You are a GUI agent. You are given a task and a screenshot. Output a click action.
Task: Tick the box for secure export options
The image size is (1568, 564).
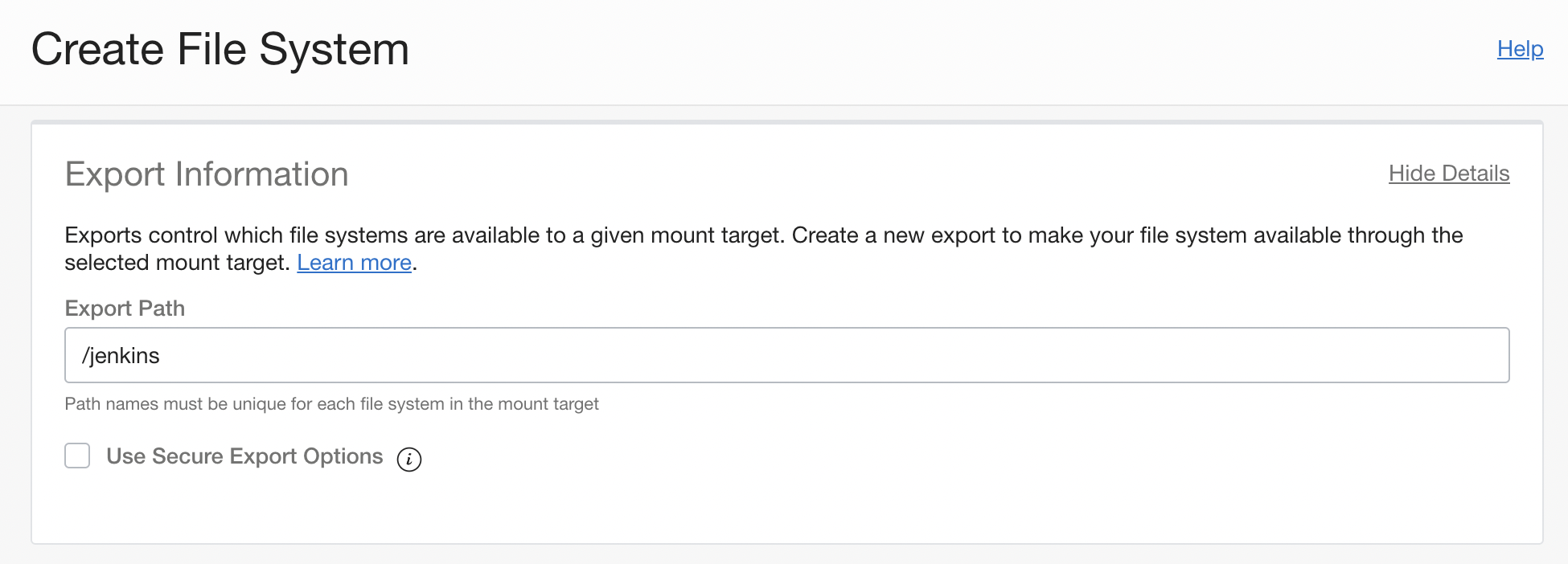click(x=77, y=456)
